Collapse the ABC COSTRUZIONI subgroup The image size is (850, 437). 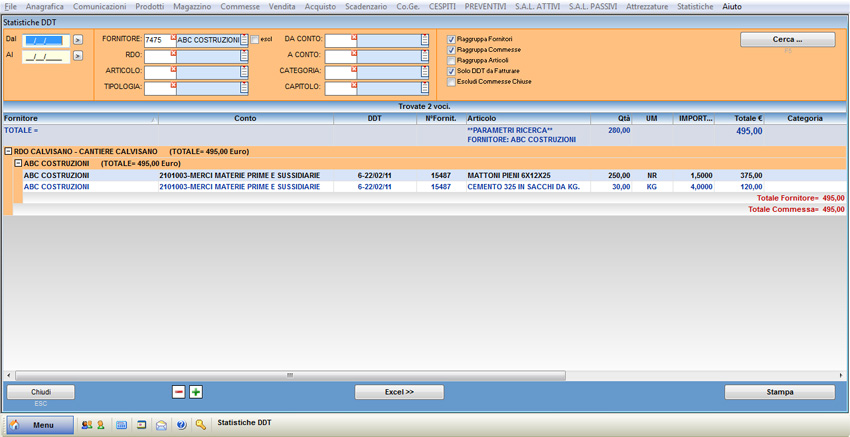click(x=18, y=163)
